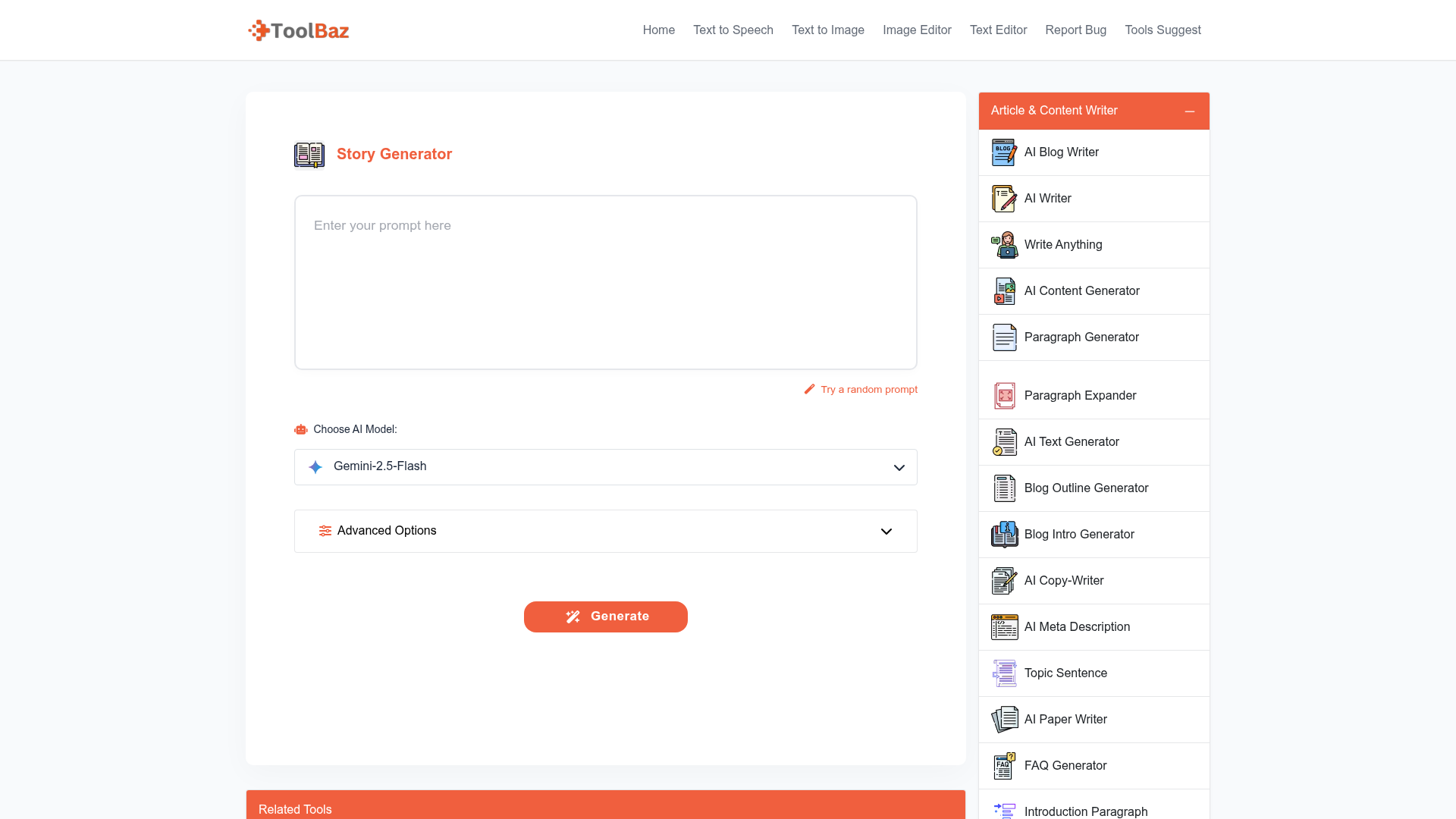The height and width of the screenshot is (819, 1456).
Task: Click into the story prompt text area
Action: point(605,282)
